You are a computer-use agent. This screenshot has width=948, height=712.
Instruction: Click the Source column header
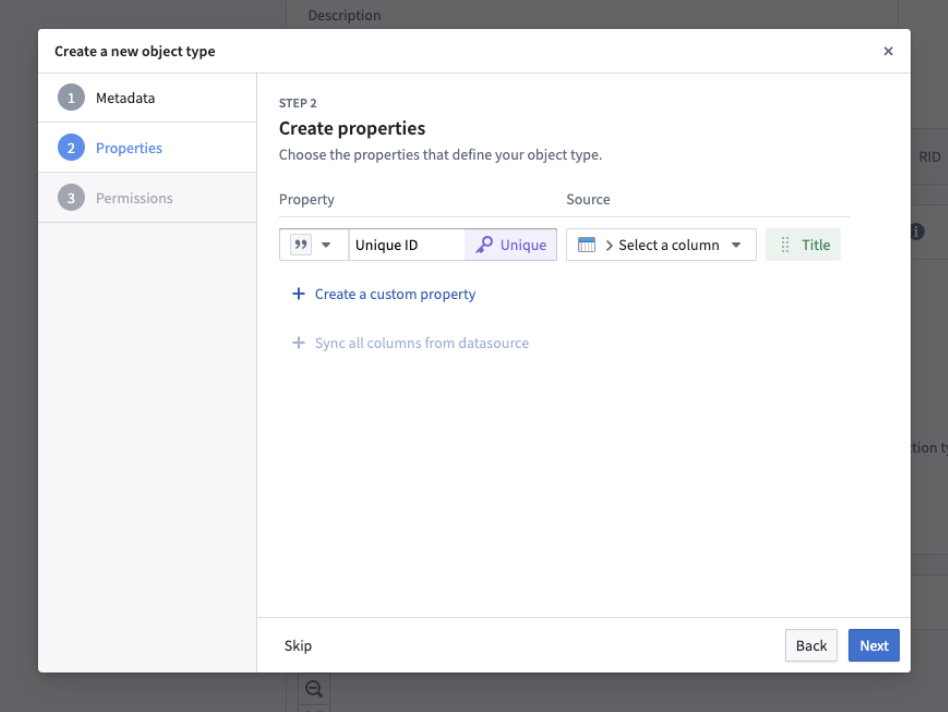click(588, 199)
